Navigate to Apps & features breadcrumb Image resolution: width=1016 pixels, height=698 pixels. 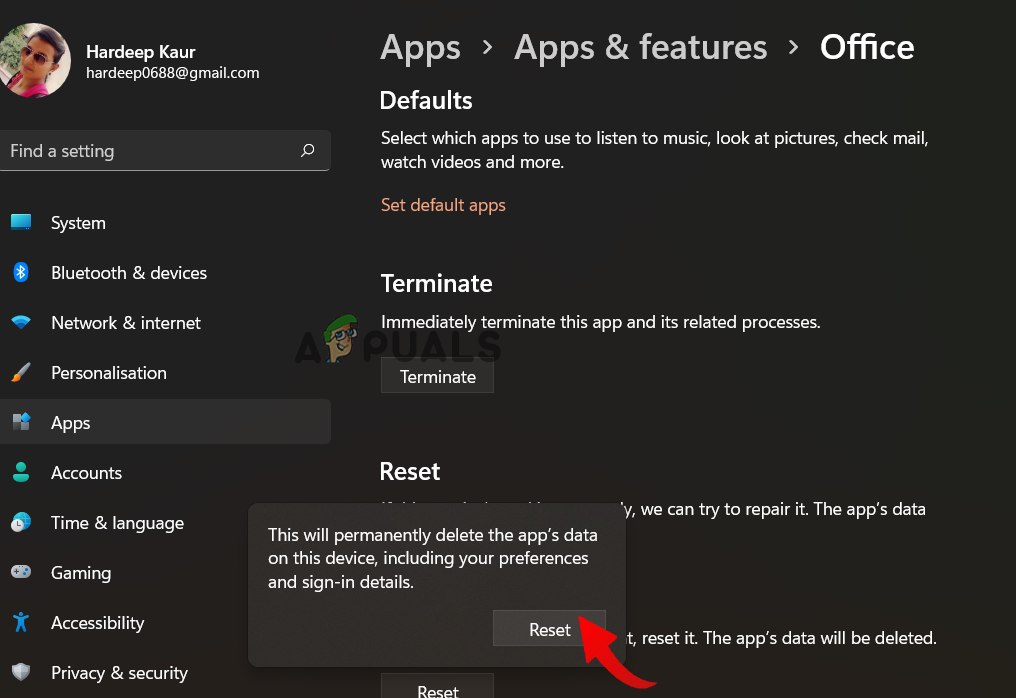point(640,47)
